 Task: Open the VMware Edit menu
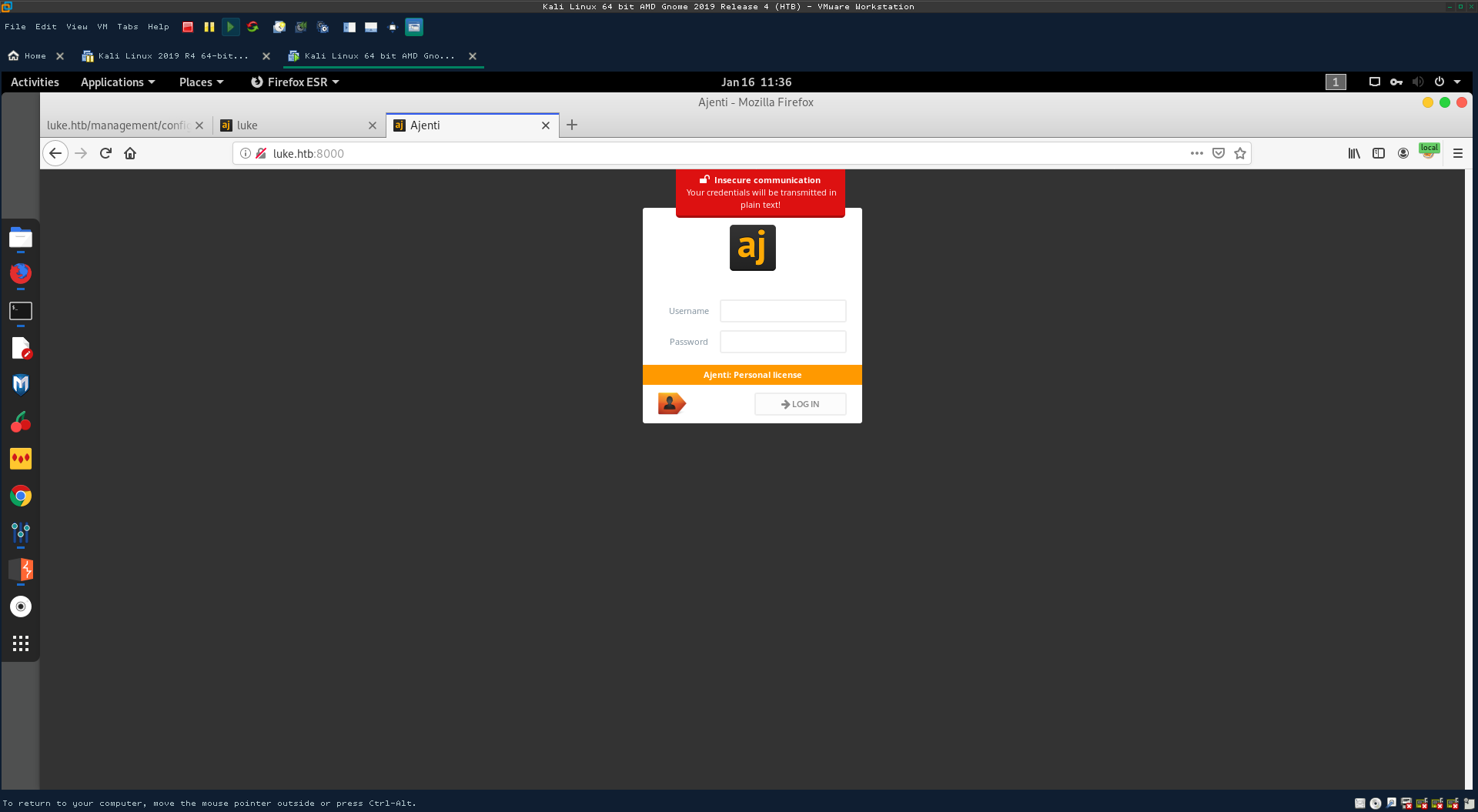click(46, 27)
